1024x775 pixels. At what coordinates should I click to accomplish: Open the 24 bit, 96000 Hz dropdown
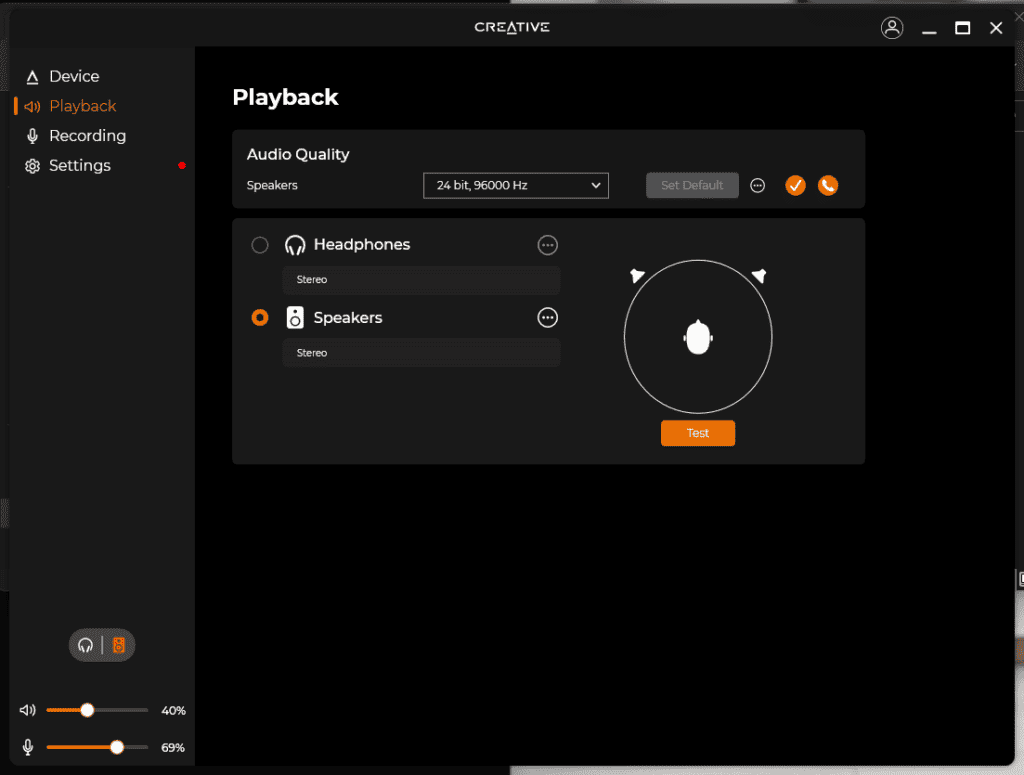(516, 185)
